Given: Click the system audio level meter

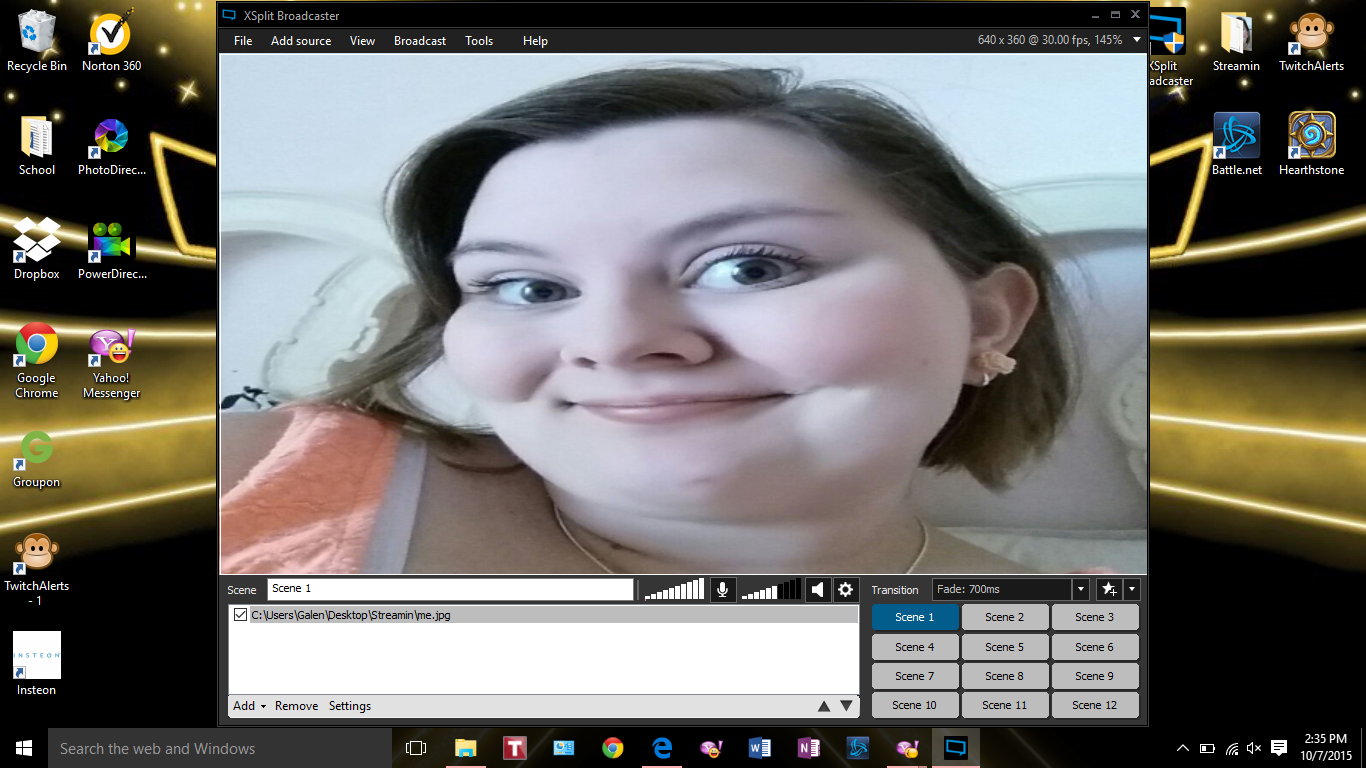Looking at the screenshot, I should (770, 589).
